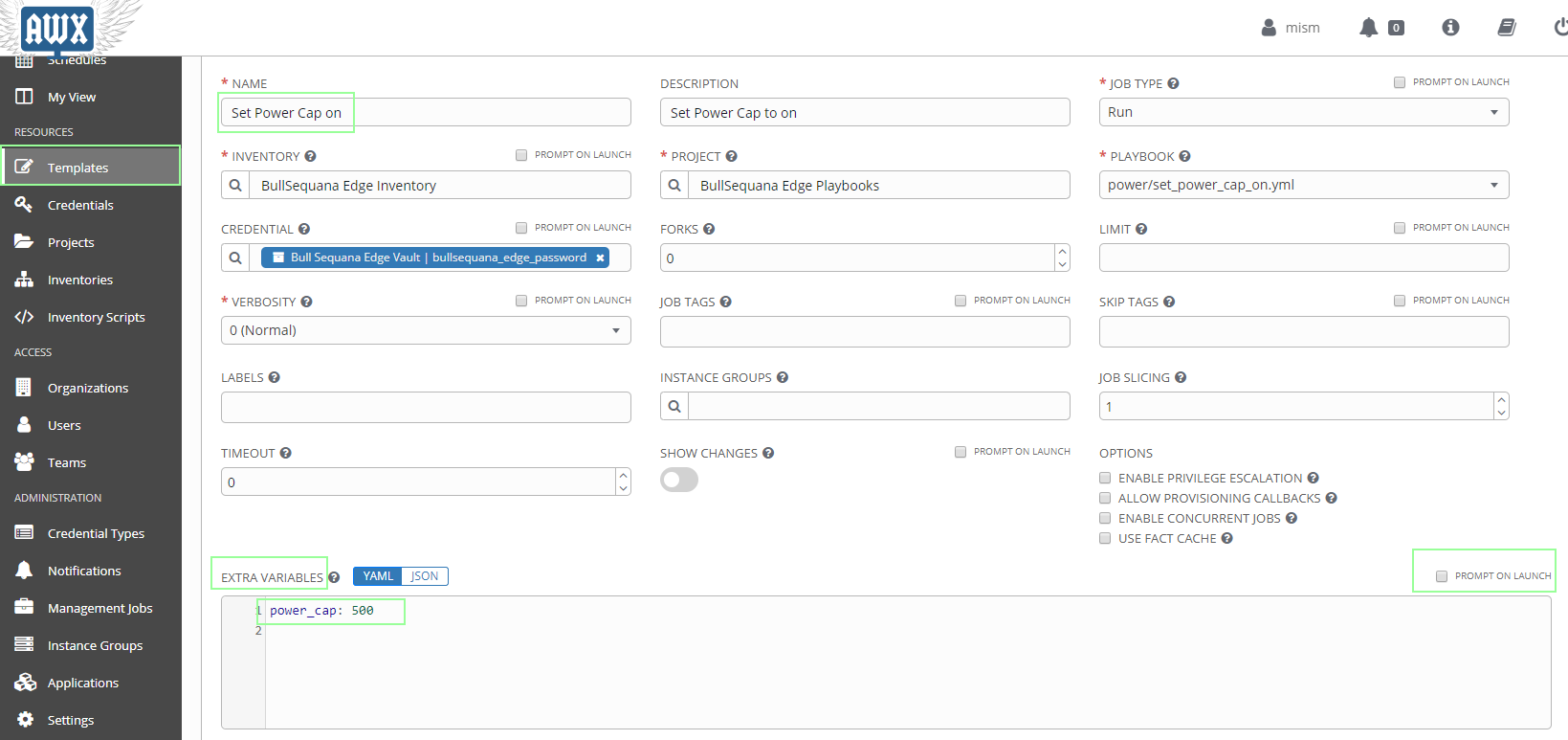Show help for Job Tags field
The image size is (1568, 740).
click(x=725, y=302)
